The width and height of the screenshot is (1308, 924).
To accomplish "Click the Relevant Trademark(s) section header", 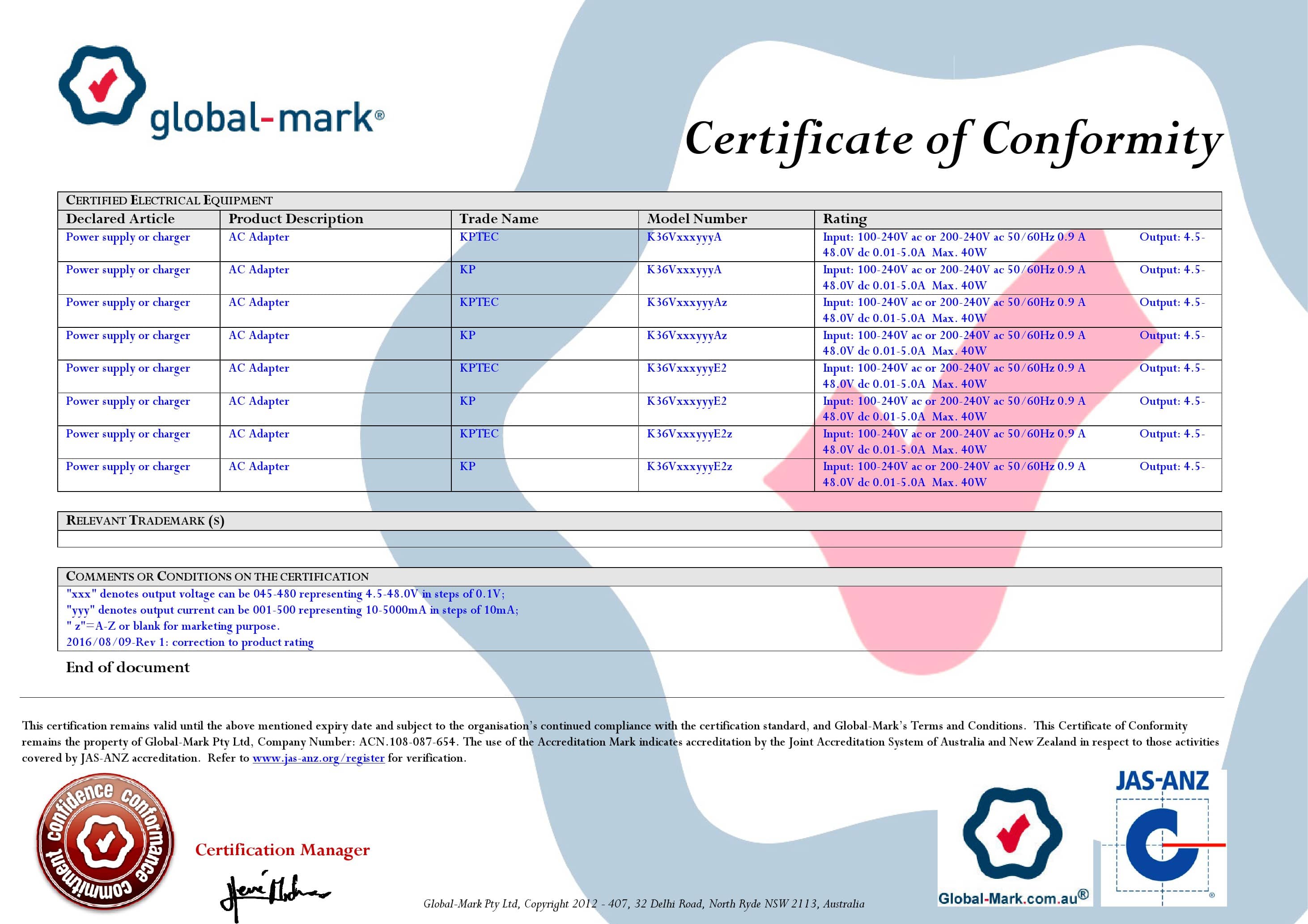I will point(144,521).
